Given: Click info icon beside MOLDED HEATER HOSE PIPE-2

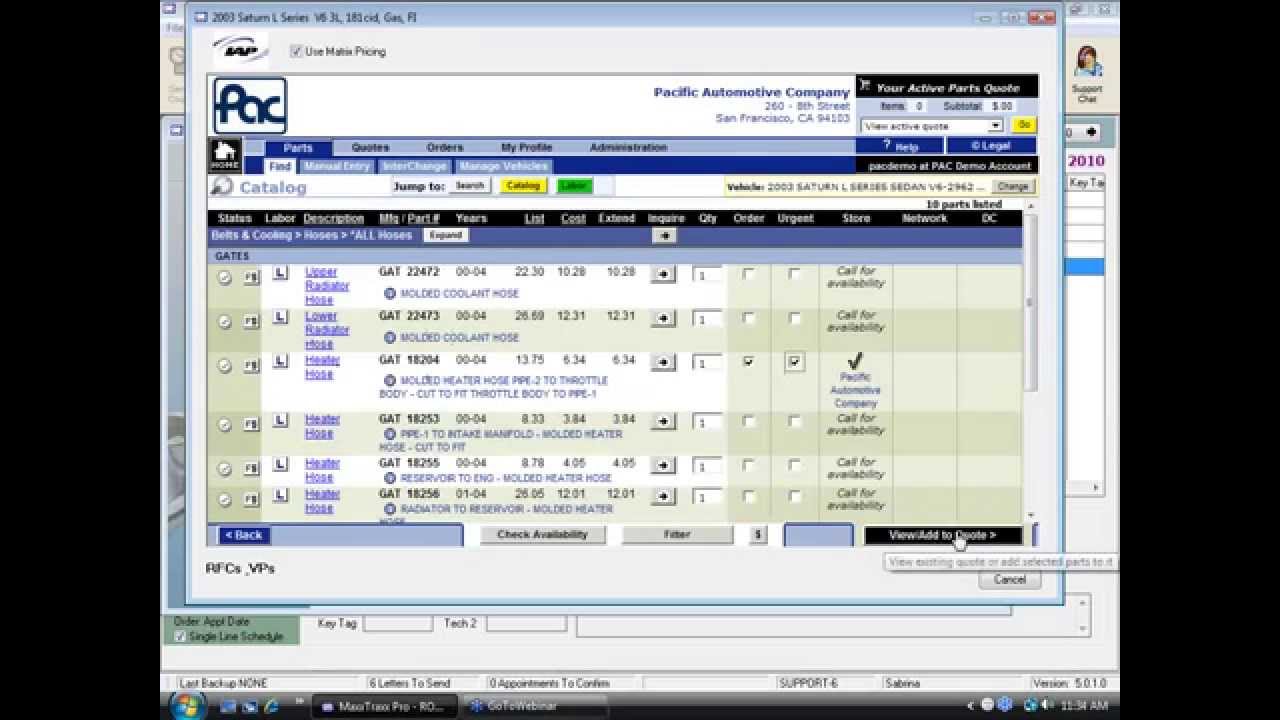Looking at the screenshot, I should tap(390, 381).
